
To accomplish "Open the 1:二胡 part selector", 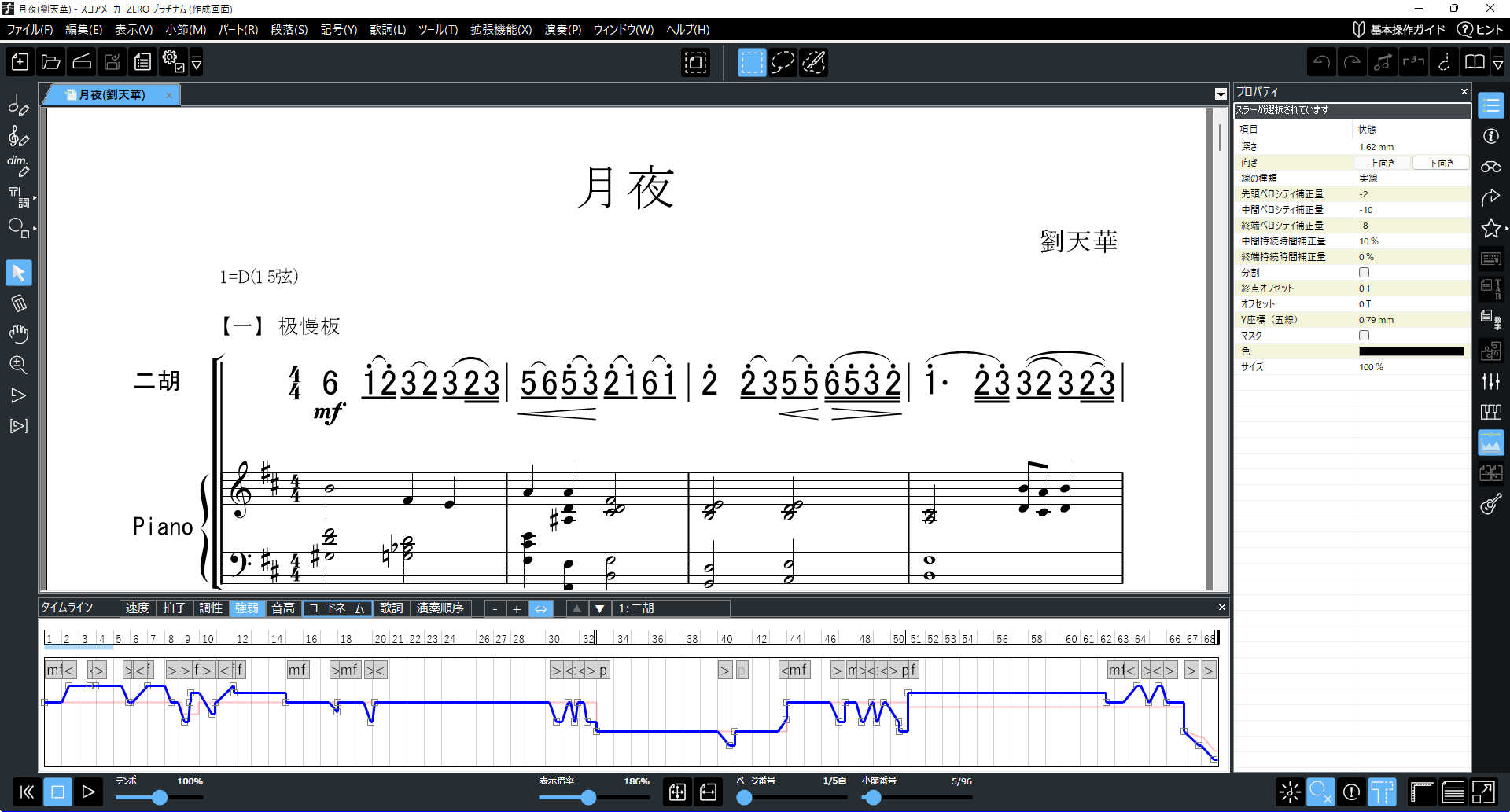I will point(672,608).
